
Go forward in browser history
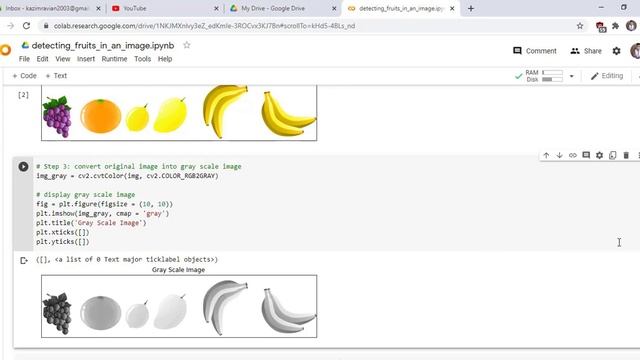(x=11, y=26)
